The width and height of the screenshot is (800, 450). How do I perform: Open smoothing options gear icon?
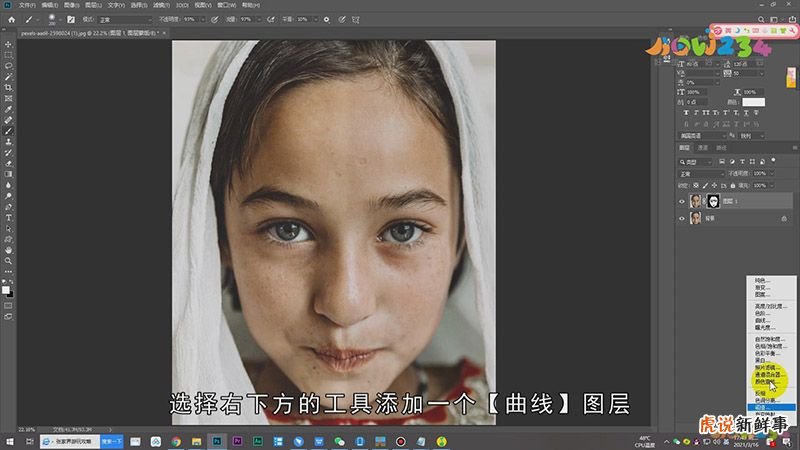pos(327,19)
